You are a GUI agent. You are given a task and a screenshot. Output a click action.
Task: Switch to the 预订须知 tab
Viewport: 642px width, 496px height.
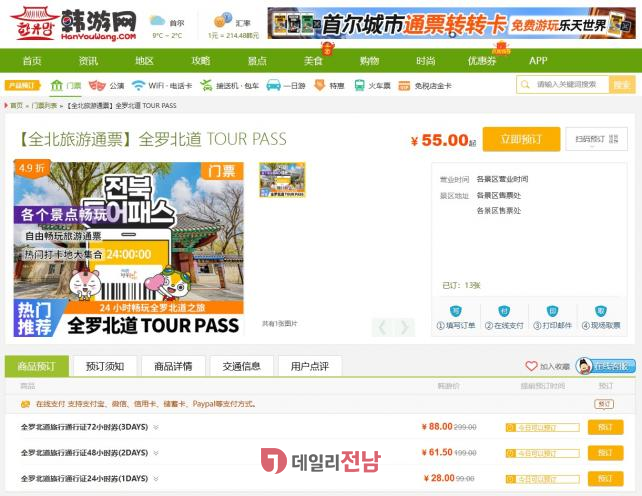105,366
